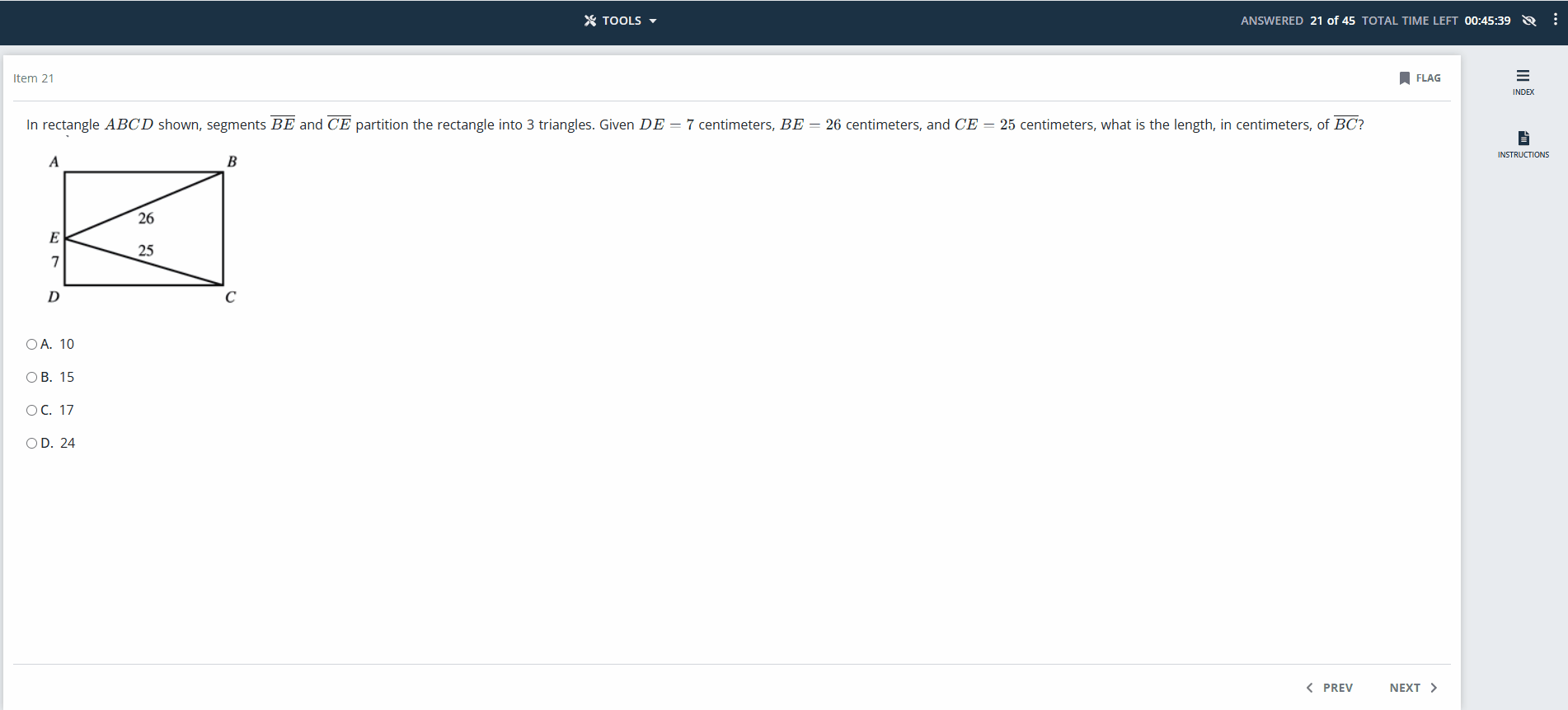The image size is (1568, 710).
Task: Click the answered 21 of 45 counter
Action: [1298, 21]
